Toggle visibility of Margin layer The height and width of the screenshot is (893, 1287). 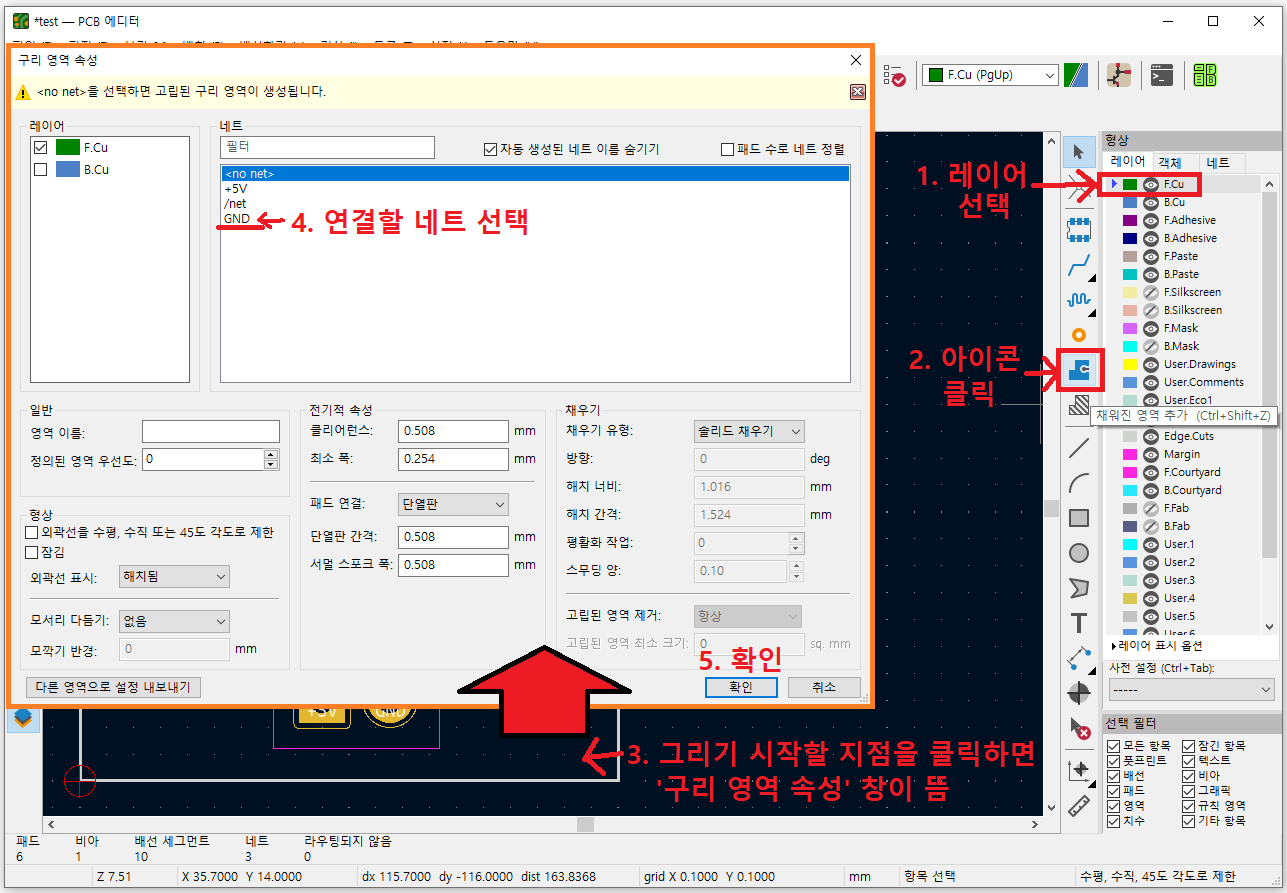pos(1151,454)
